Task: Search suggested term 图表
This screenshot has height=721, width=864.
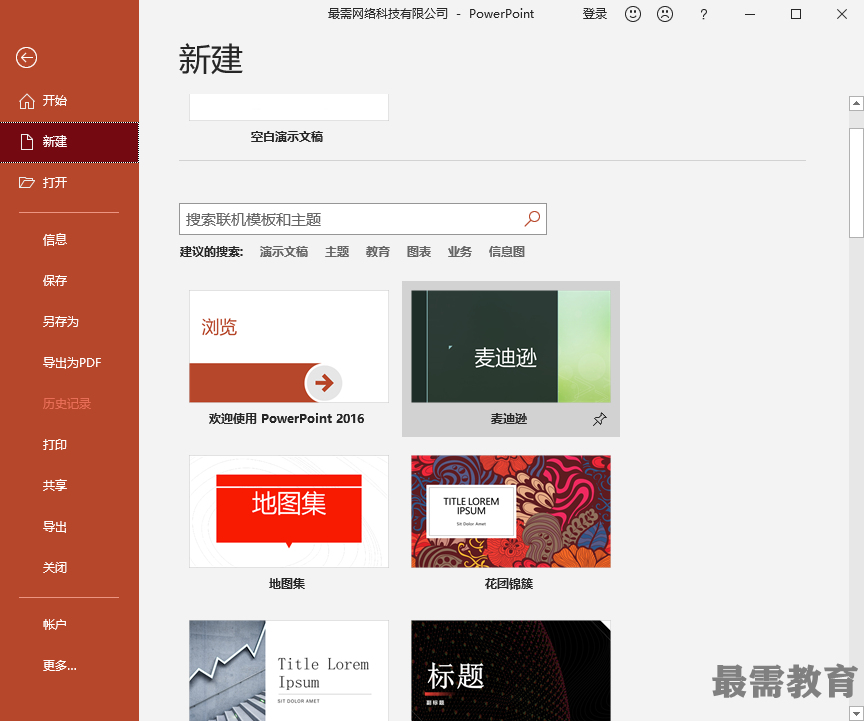Action: [419, 252]
